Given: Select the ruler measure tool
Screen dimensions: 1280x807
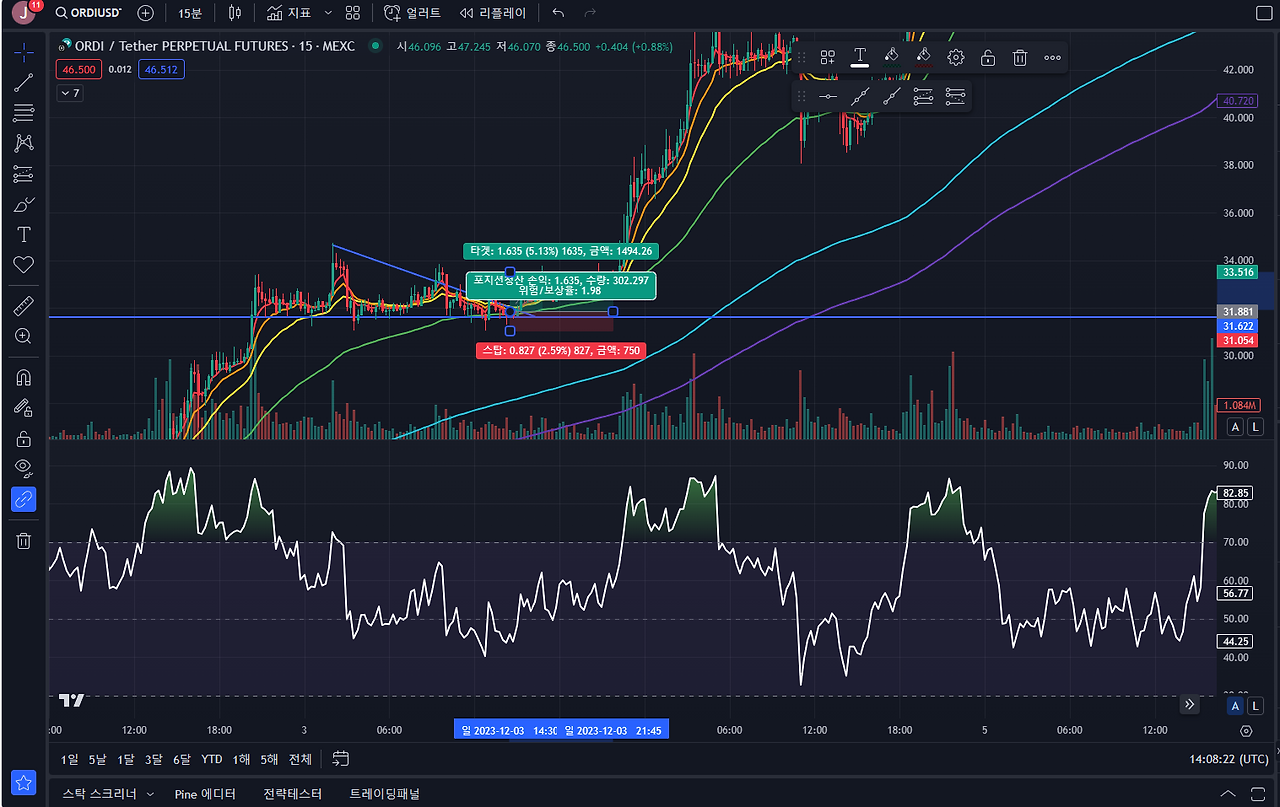Looking at the screenshot, I should click(x=23, y=305).
